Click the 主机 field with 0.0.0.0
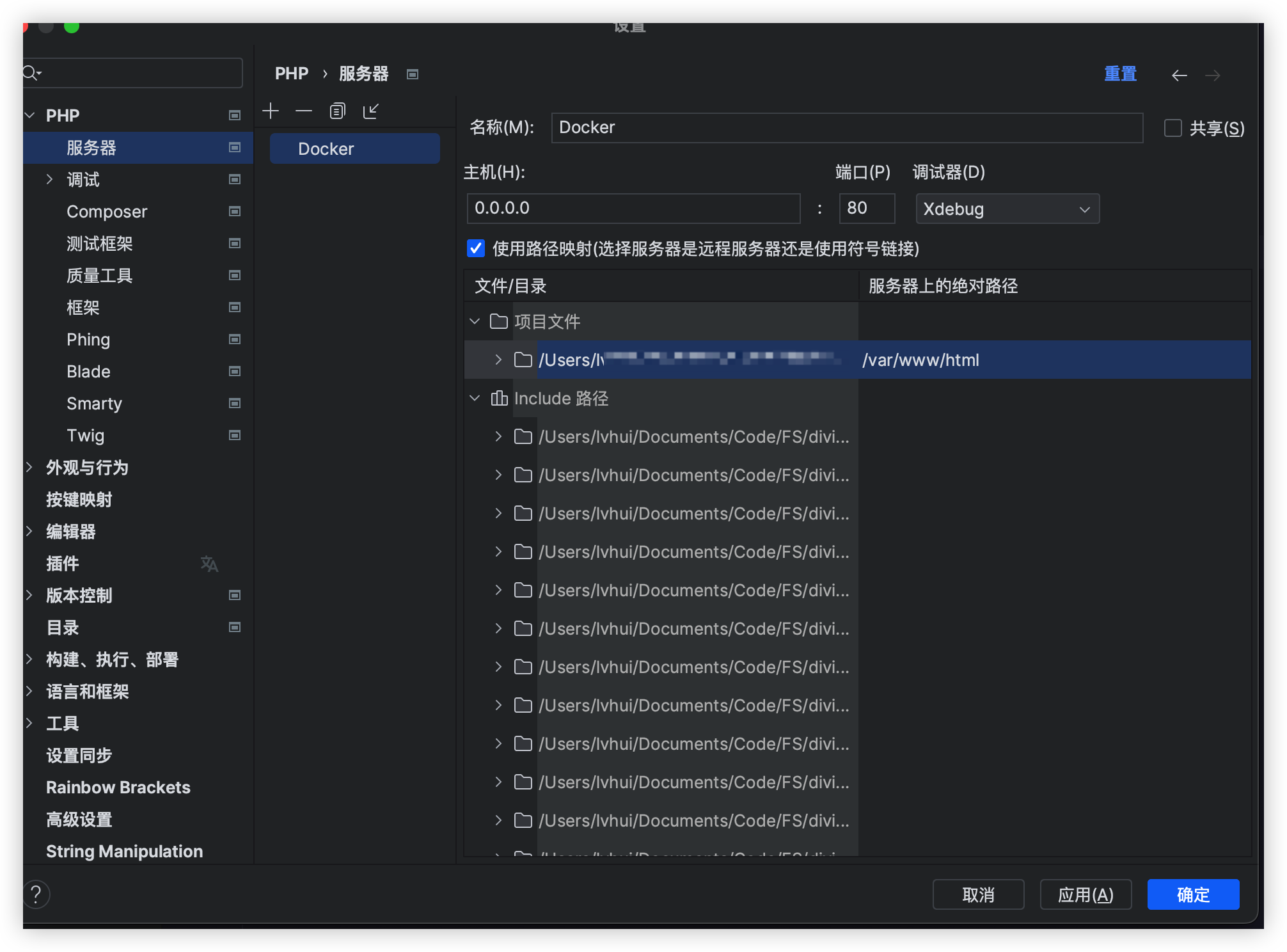The image size is (1287, 952). tap(633, 208)
